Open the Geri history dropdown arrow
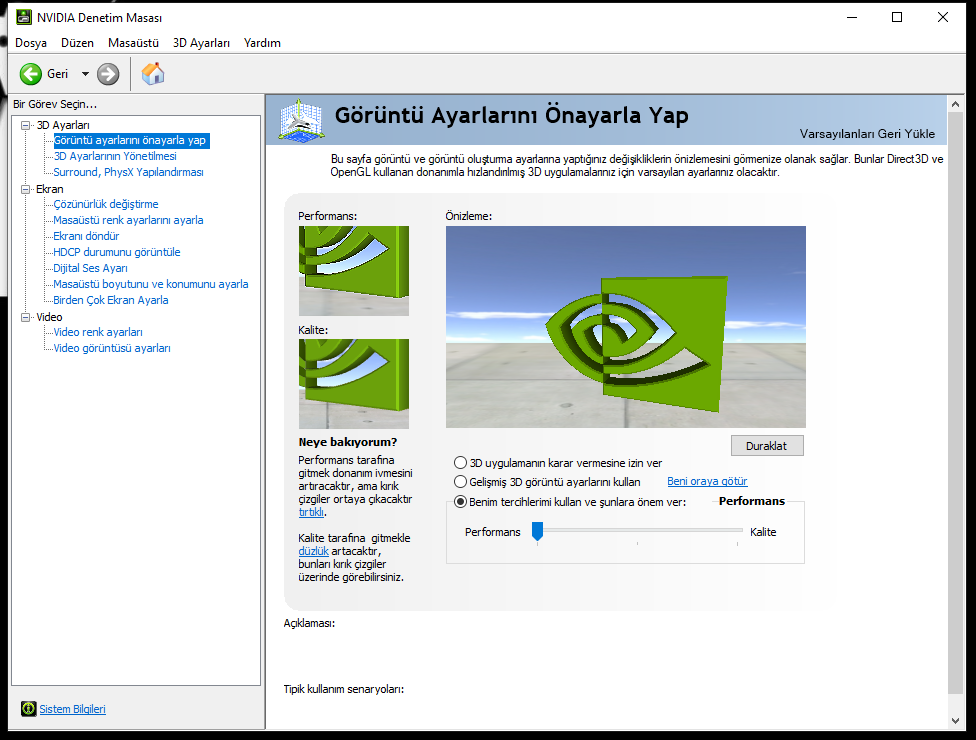The image size is (976, 740). click(85, 74)
